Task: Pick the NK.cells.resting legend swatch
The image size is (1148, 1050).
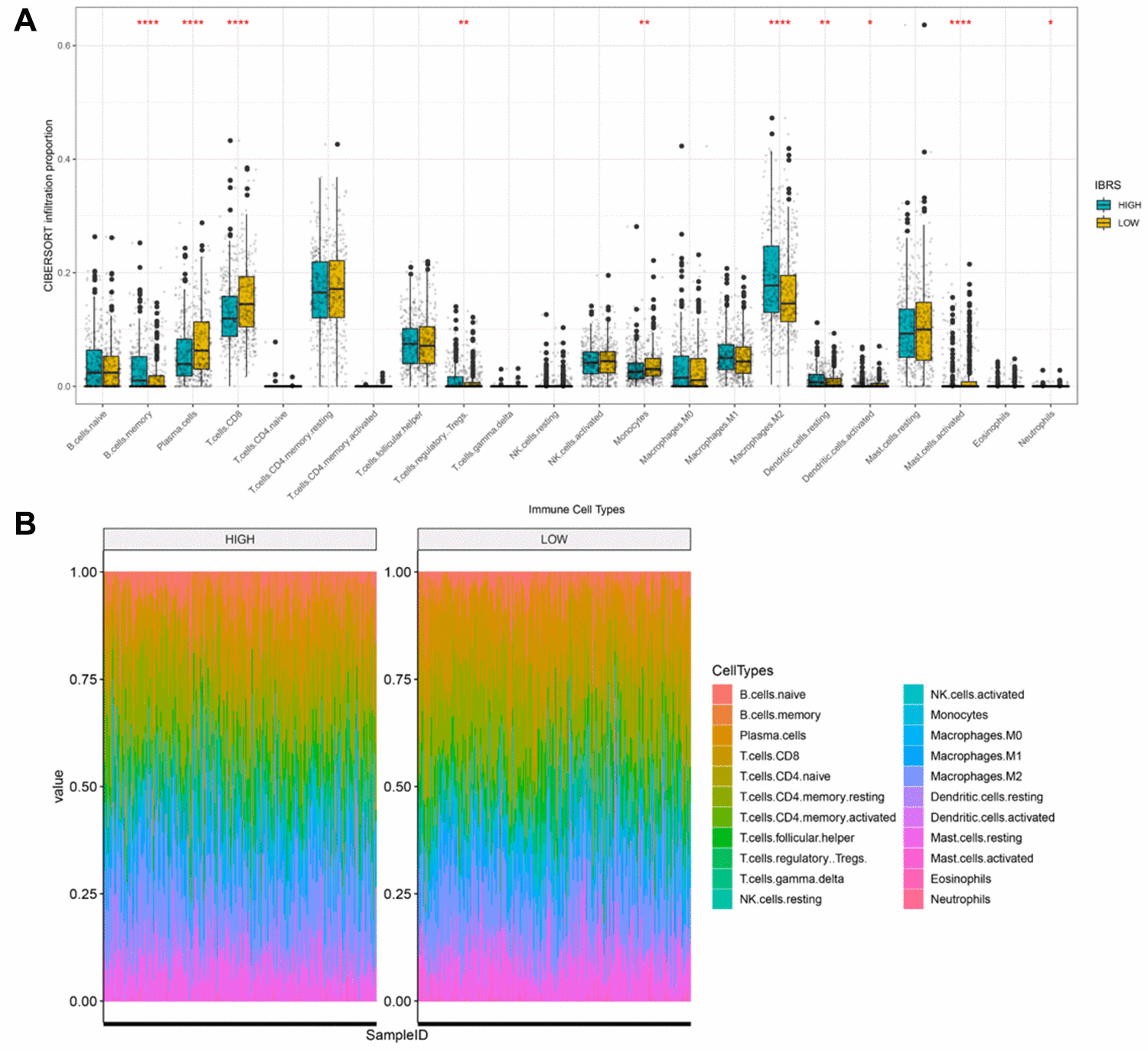Action: pyautogui.click(x=722, y=899)
